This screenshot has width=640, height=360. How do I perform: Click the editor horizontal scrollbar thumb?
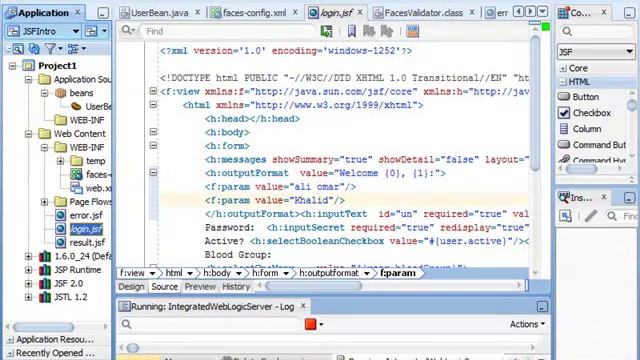313,286
